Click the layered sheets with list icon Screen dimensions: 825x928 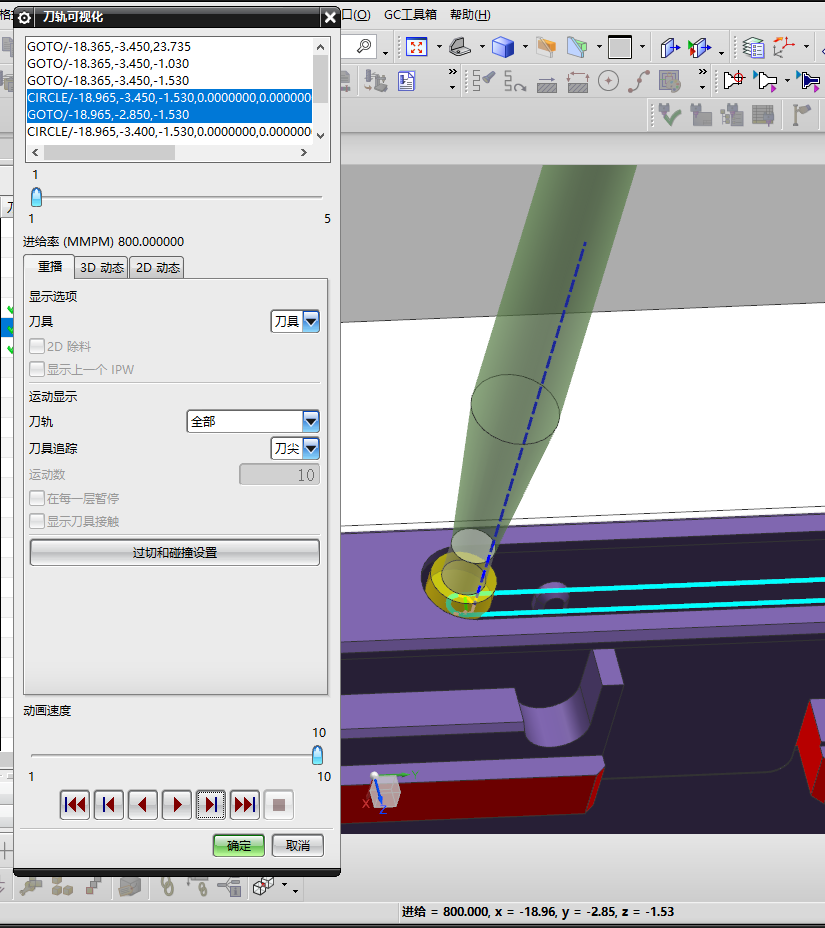(x=753, y=47)
